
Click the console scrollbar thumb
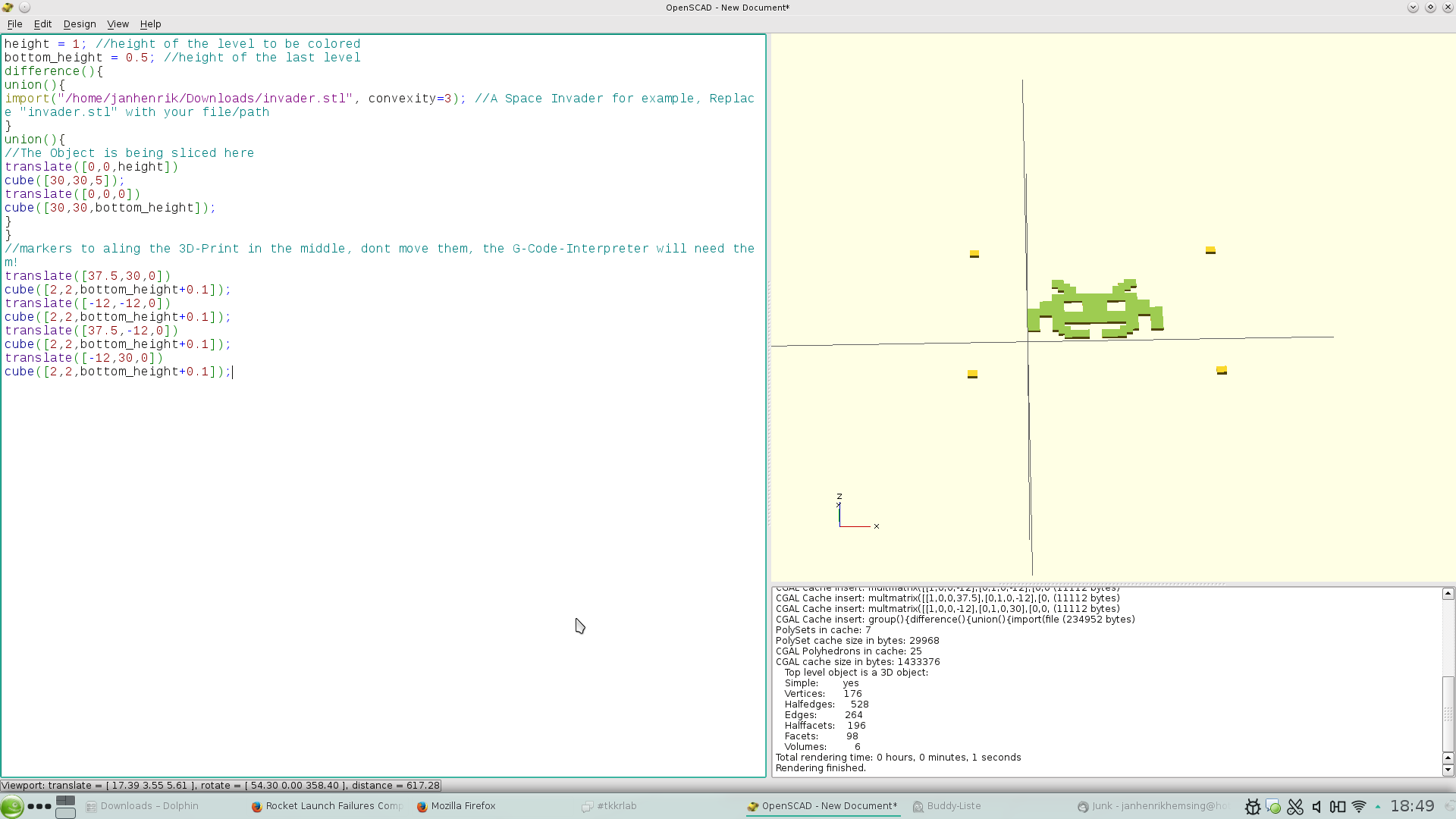point(1448,714)
